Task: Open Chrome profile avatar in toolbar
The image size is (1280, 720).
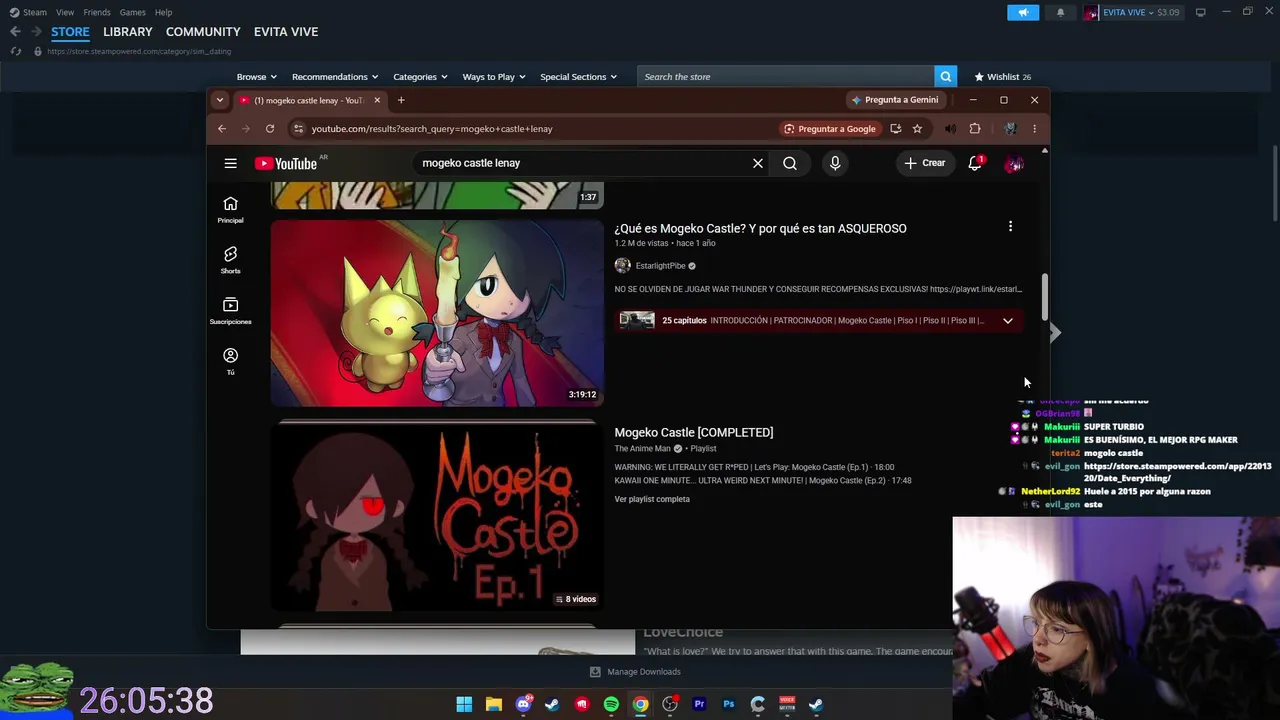Action: coord(1010,129)
